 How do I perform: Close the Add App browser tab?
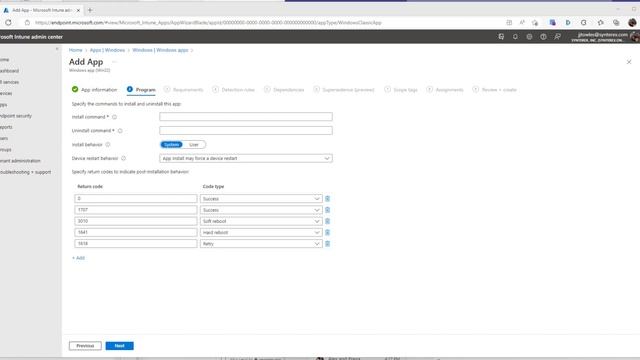[78, 10]
